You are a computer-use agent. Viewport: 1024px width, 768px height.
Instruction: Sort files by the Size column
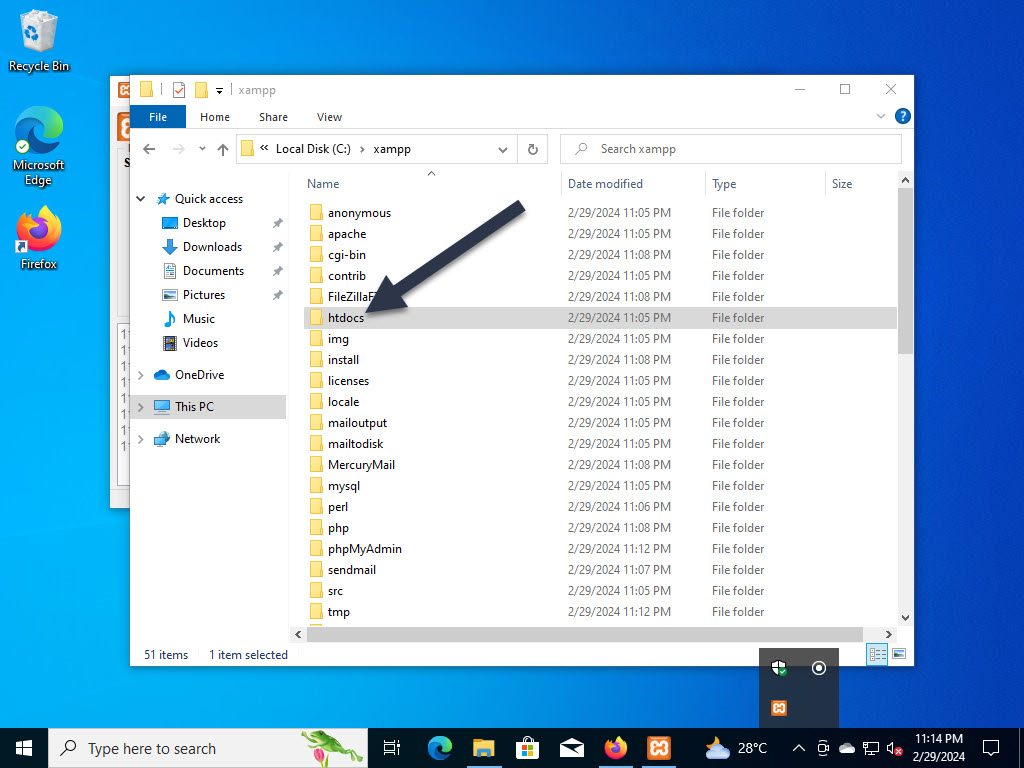[841, 184]
